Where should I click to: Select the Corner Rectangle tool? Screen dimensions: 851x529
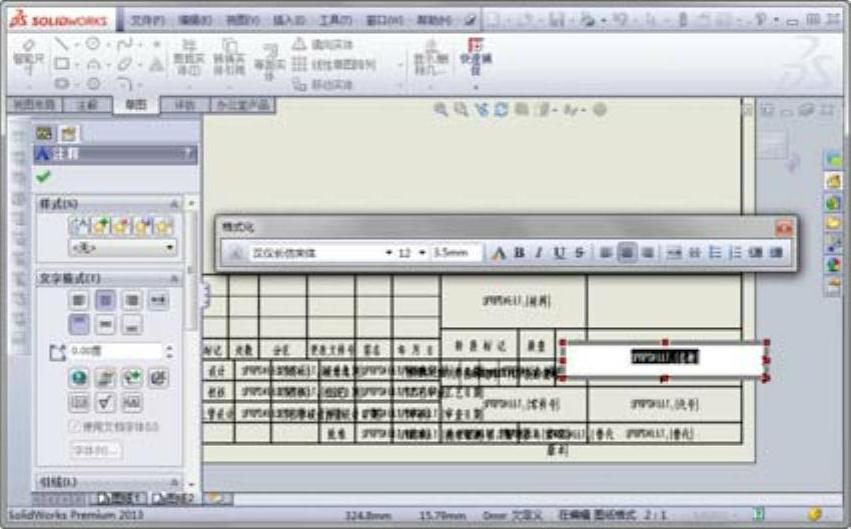61,64
